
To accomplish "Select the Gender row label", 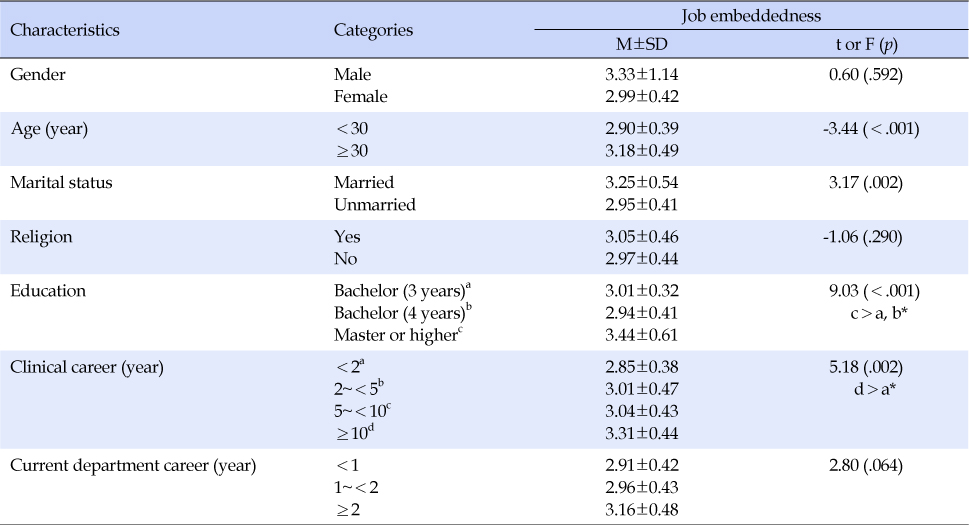I will coord(36,74).
